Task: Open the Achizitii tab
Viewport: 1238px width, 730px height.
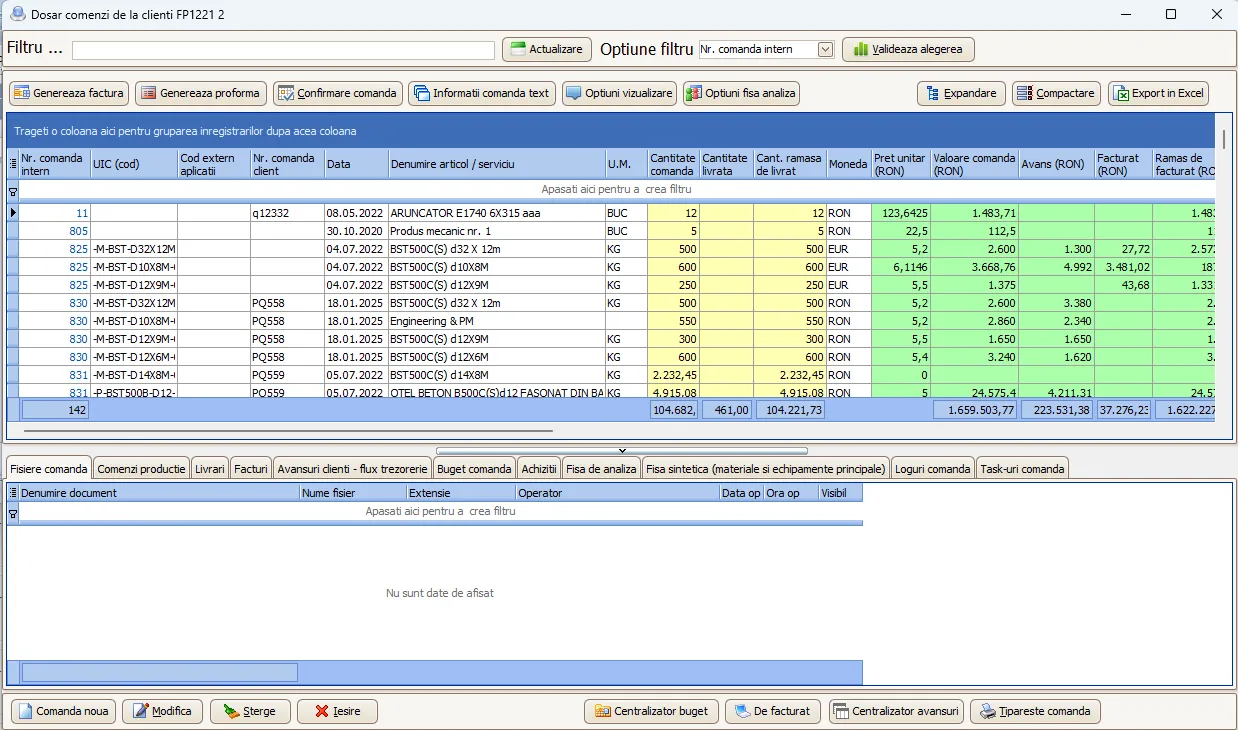Action: (x=539, y=468)
